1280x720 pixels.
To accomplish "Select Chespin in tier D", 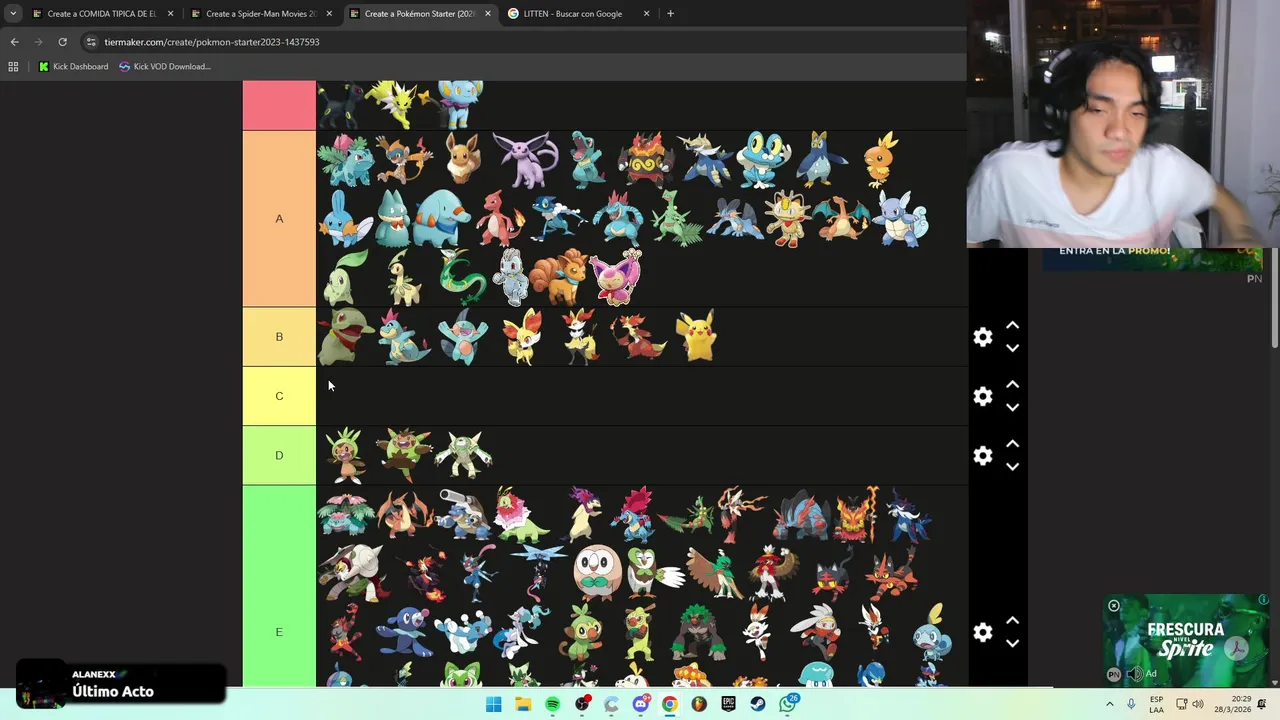I will [x=345, y=455].
